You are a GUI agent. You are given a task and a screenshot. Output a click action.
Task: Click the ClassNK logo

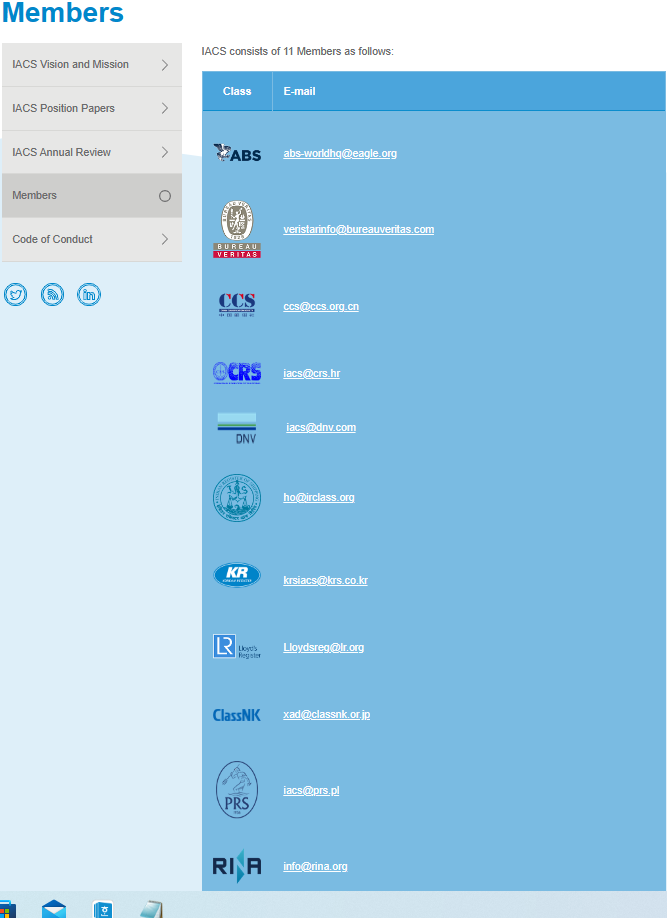(x=237, y=715)
